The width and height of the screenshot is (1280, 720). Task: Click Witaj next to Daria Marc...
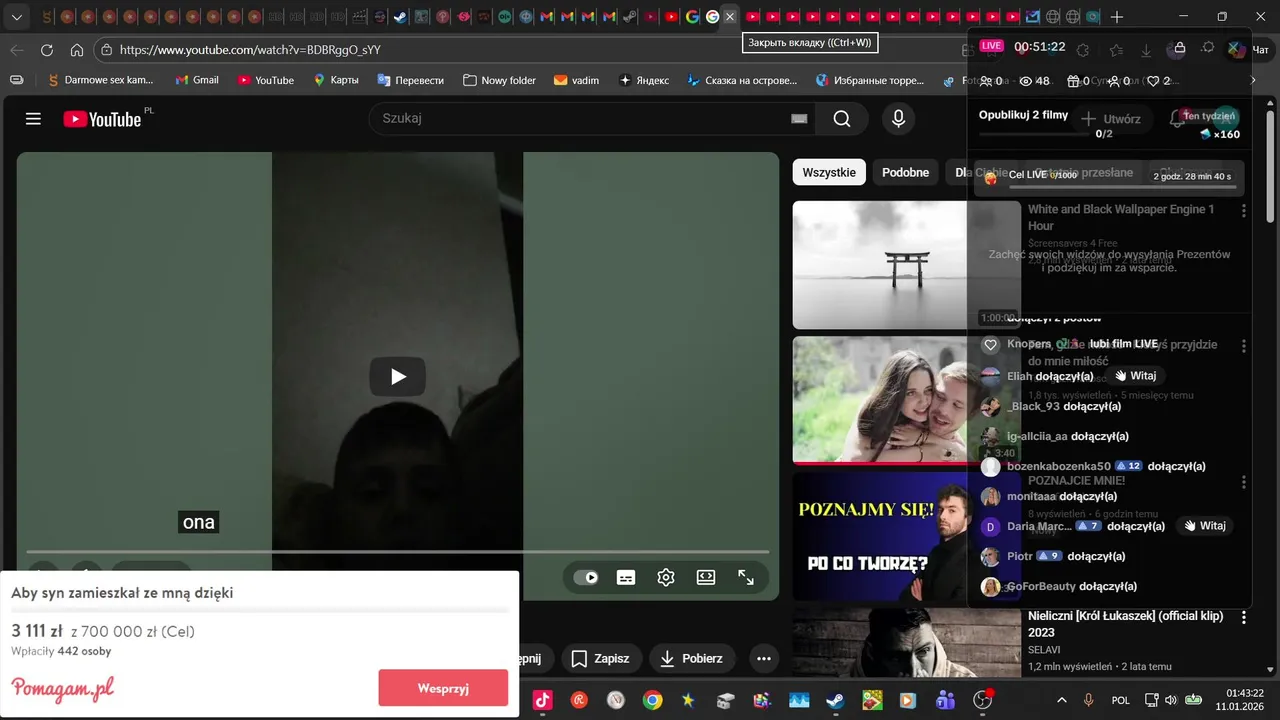[1204, 526]
